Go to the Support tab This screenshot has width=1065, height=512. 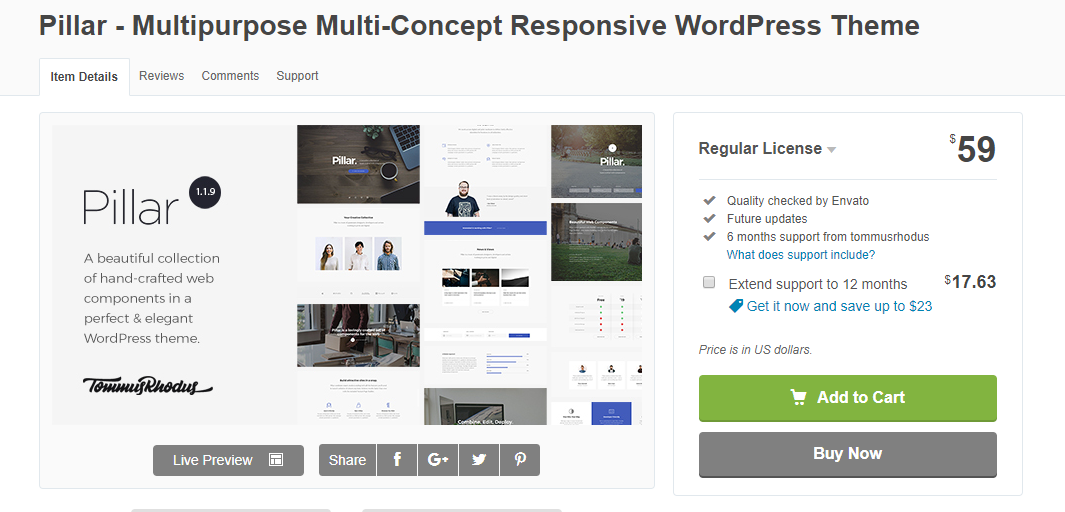click(x=297, y=76)
